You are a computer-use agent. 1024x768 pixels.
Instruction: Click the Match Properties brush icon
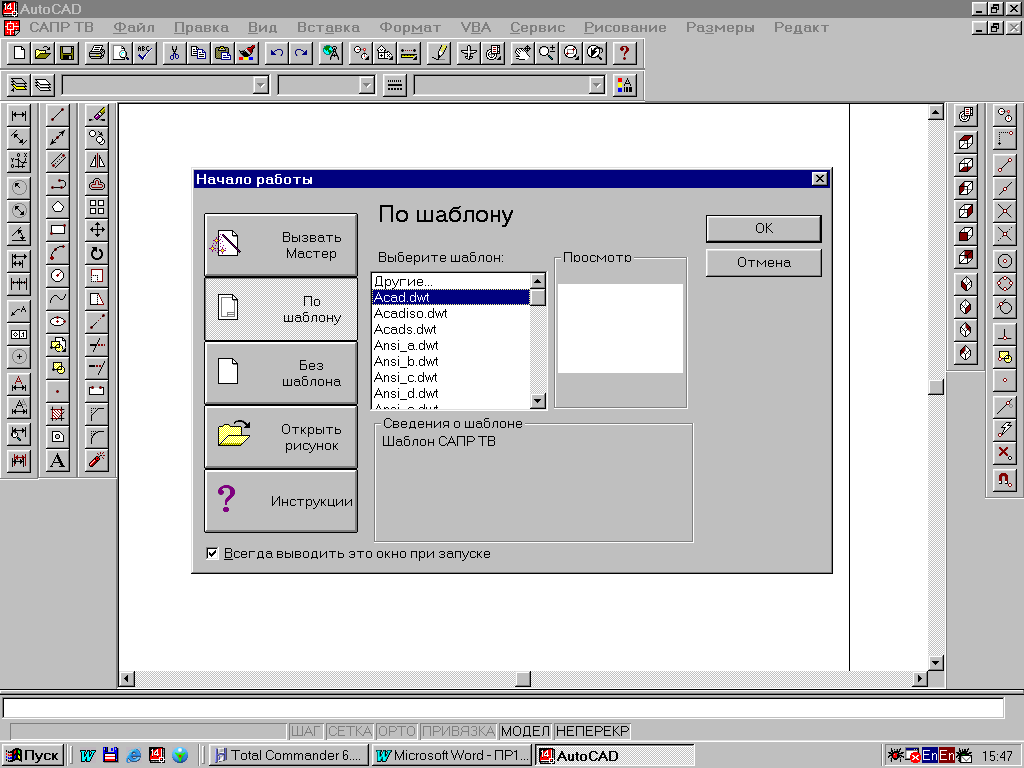pyautogui.click(x=247, y=53)
